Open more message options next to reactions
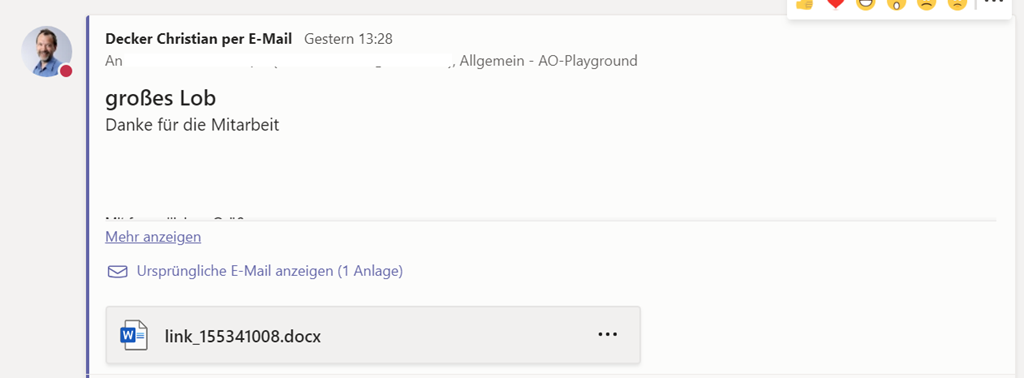This screenshot has height=378, width=1024. click(x=993, y=3)
